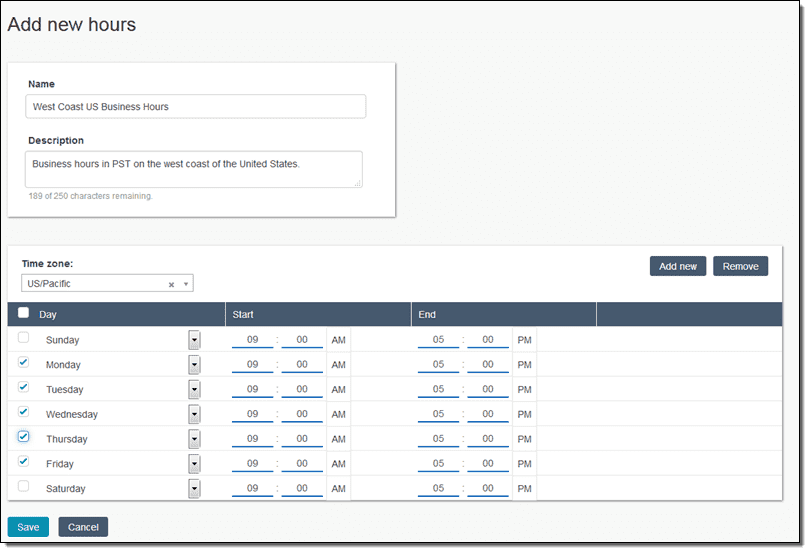The image size is (810, 553).
Task: Expand the Wednesday day dropdown
Action: [x=194, y=414]
